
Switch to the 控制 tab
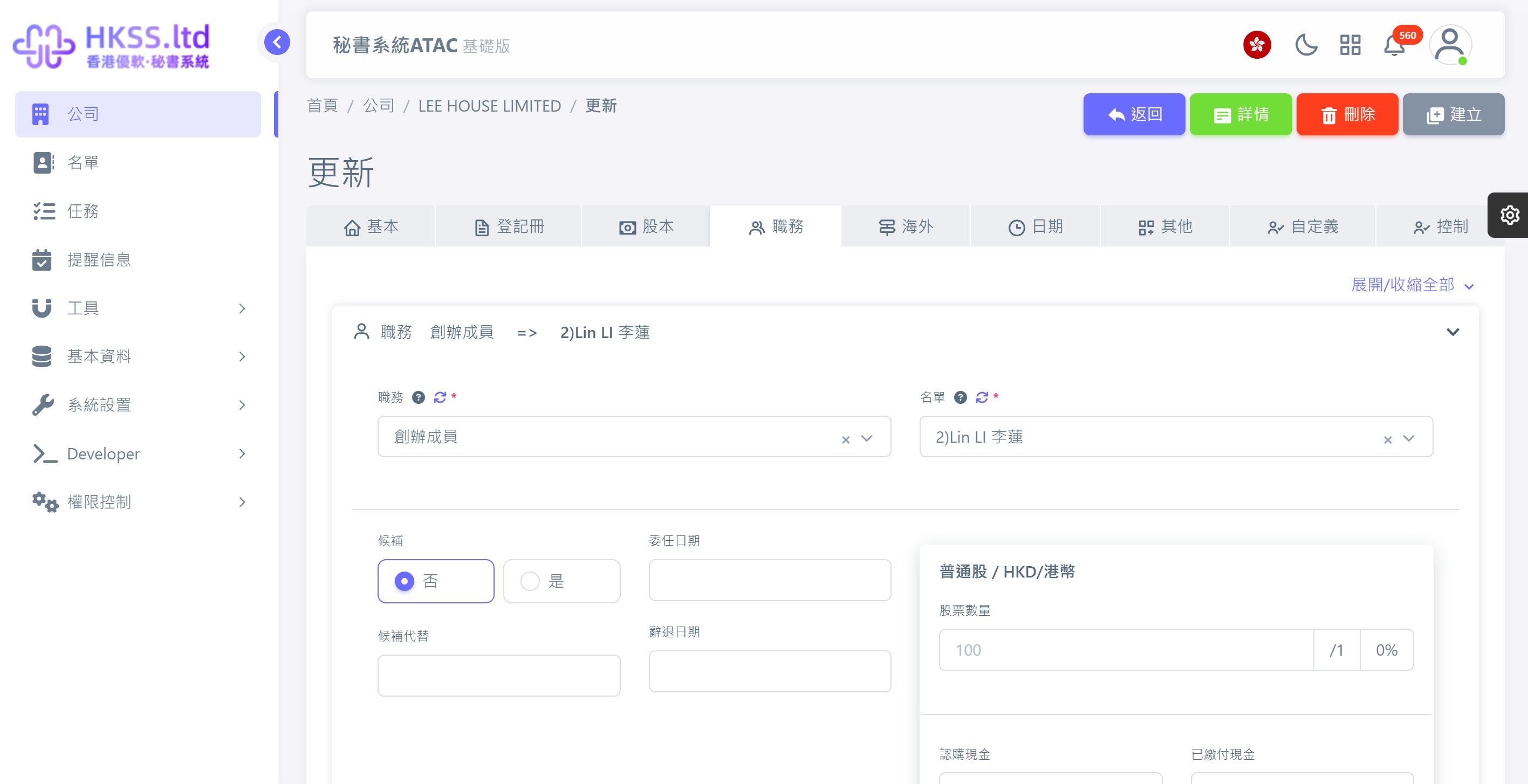(1441, 226)
